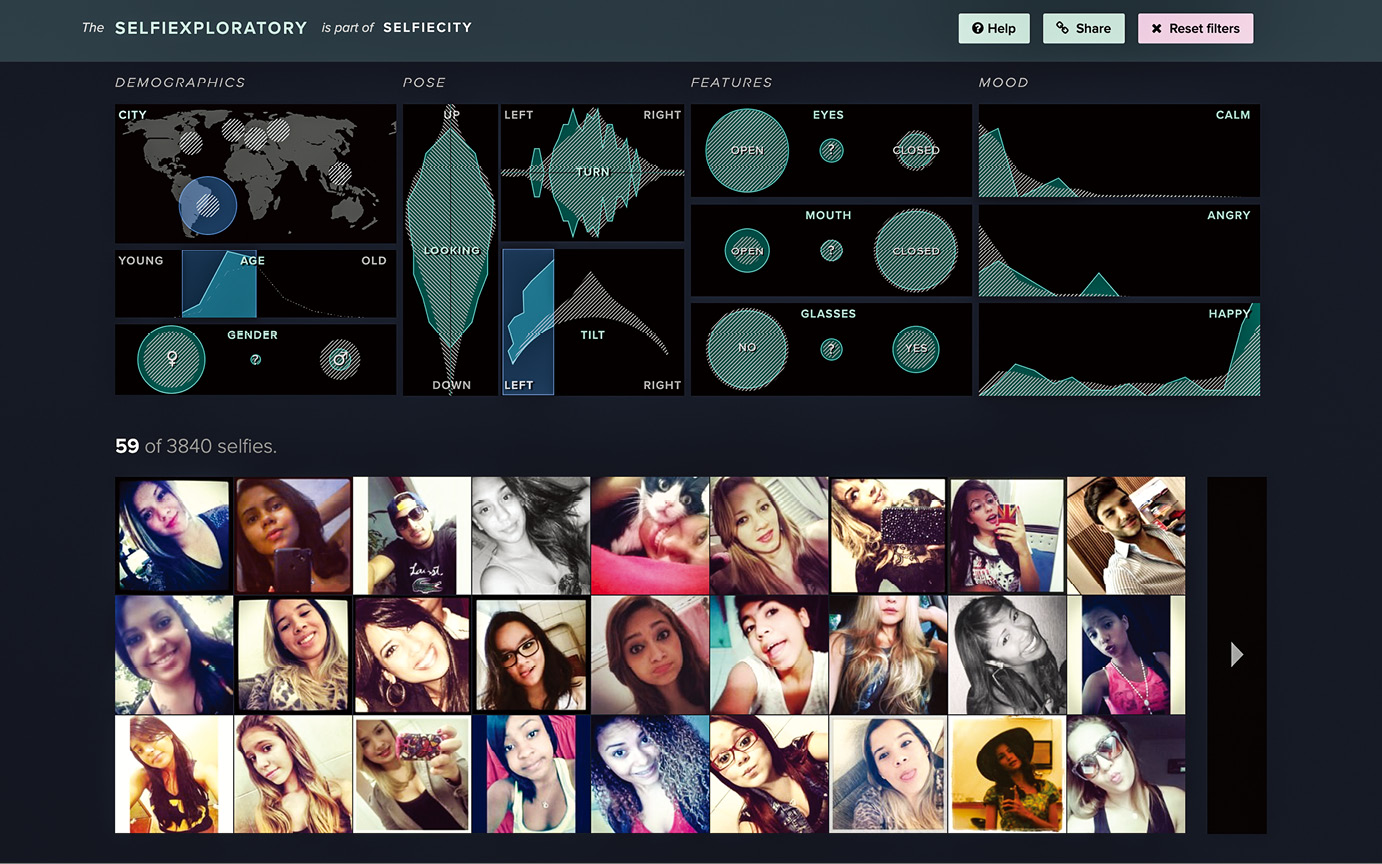
Task: Click the YOUNG age label
Action: 141,261
